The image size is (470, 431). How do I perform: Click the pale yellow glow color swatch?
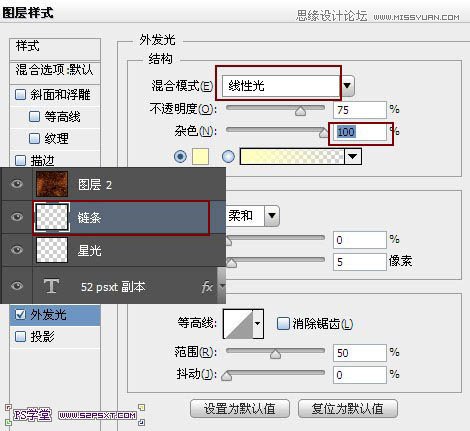point(201,157)
